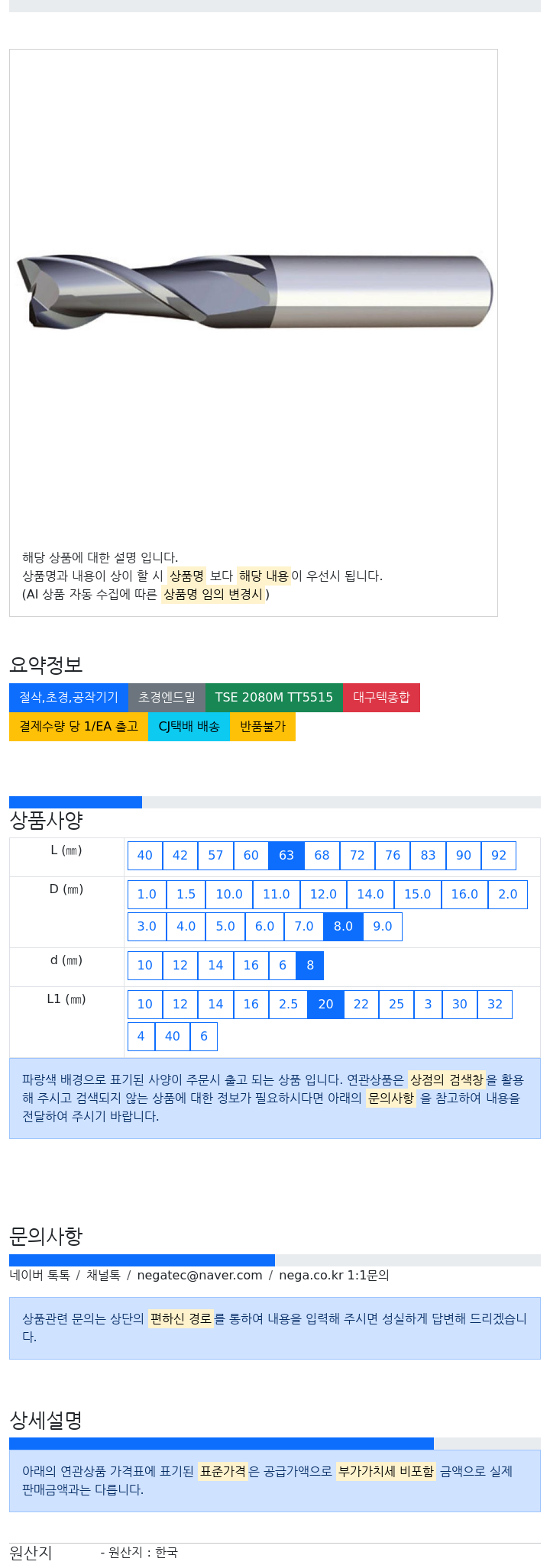Click the 결제수량 당 1/EA 출고 badge

click(x=79, y=727)
